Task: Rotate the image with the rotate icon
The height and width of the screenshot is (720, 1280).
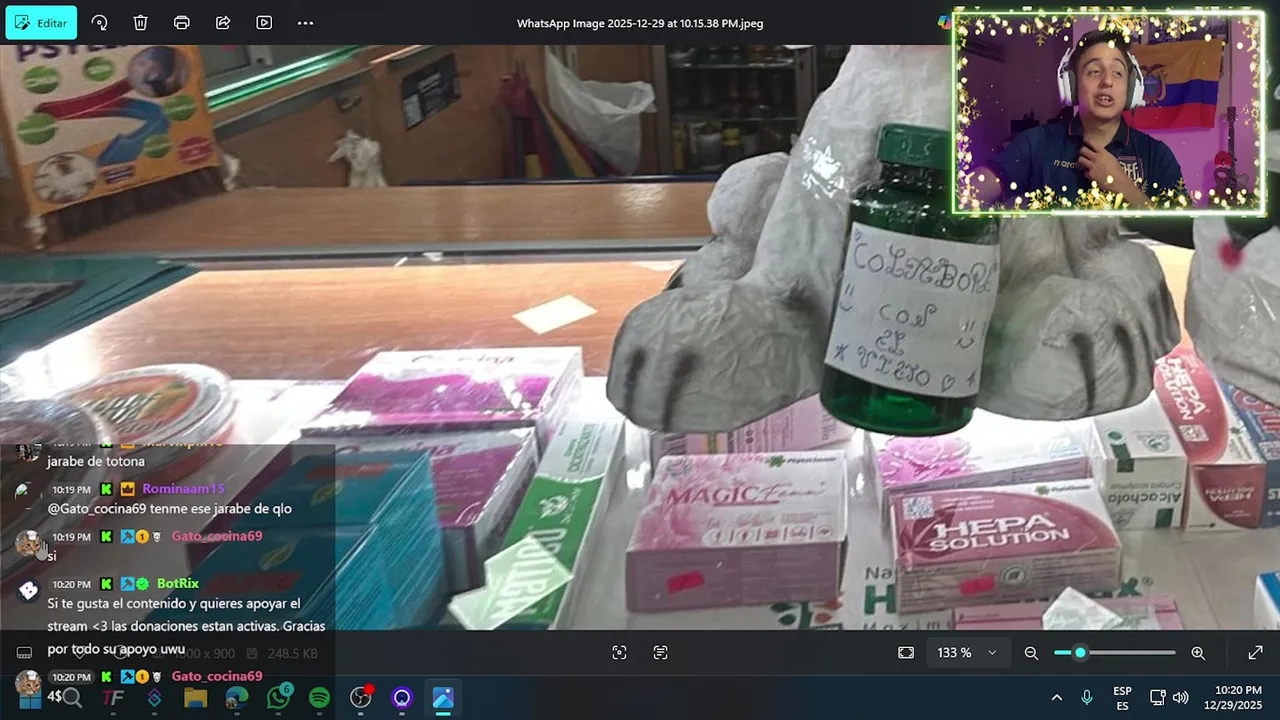Action: click(99, 23)
